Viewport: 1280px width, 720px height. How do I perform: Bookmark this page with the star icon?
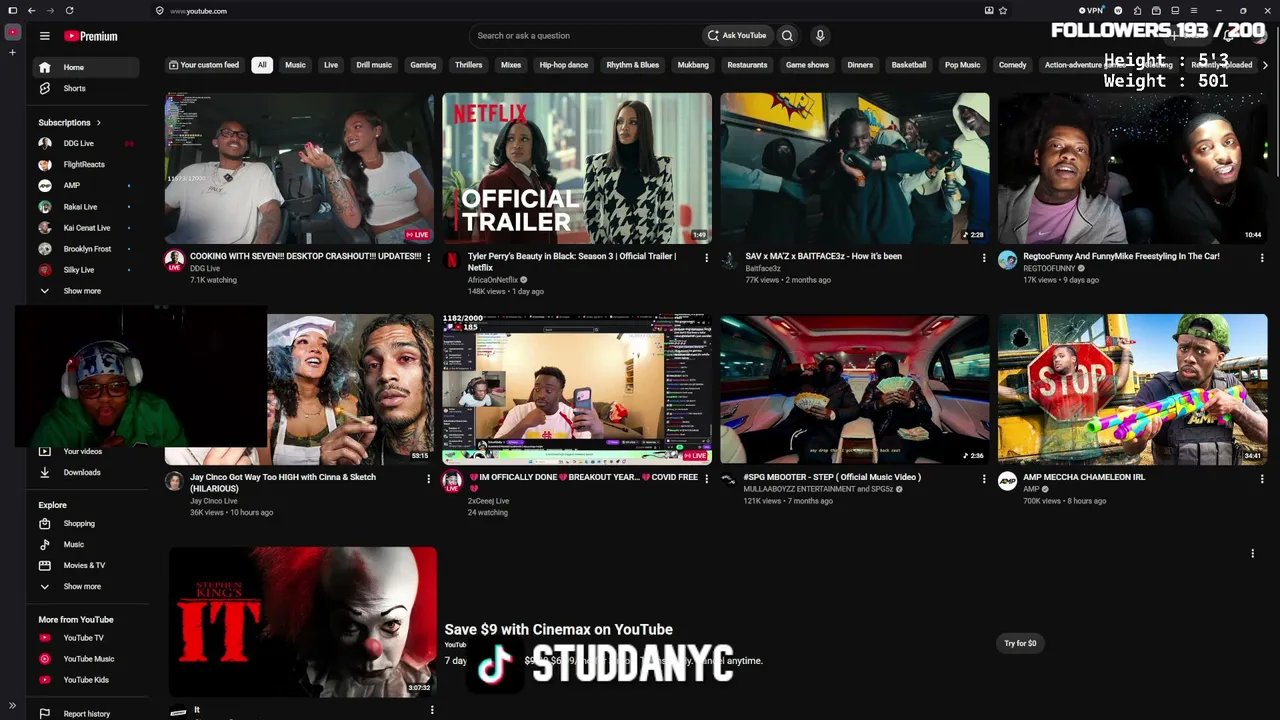coord(1003,10)
